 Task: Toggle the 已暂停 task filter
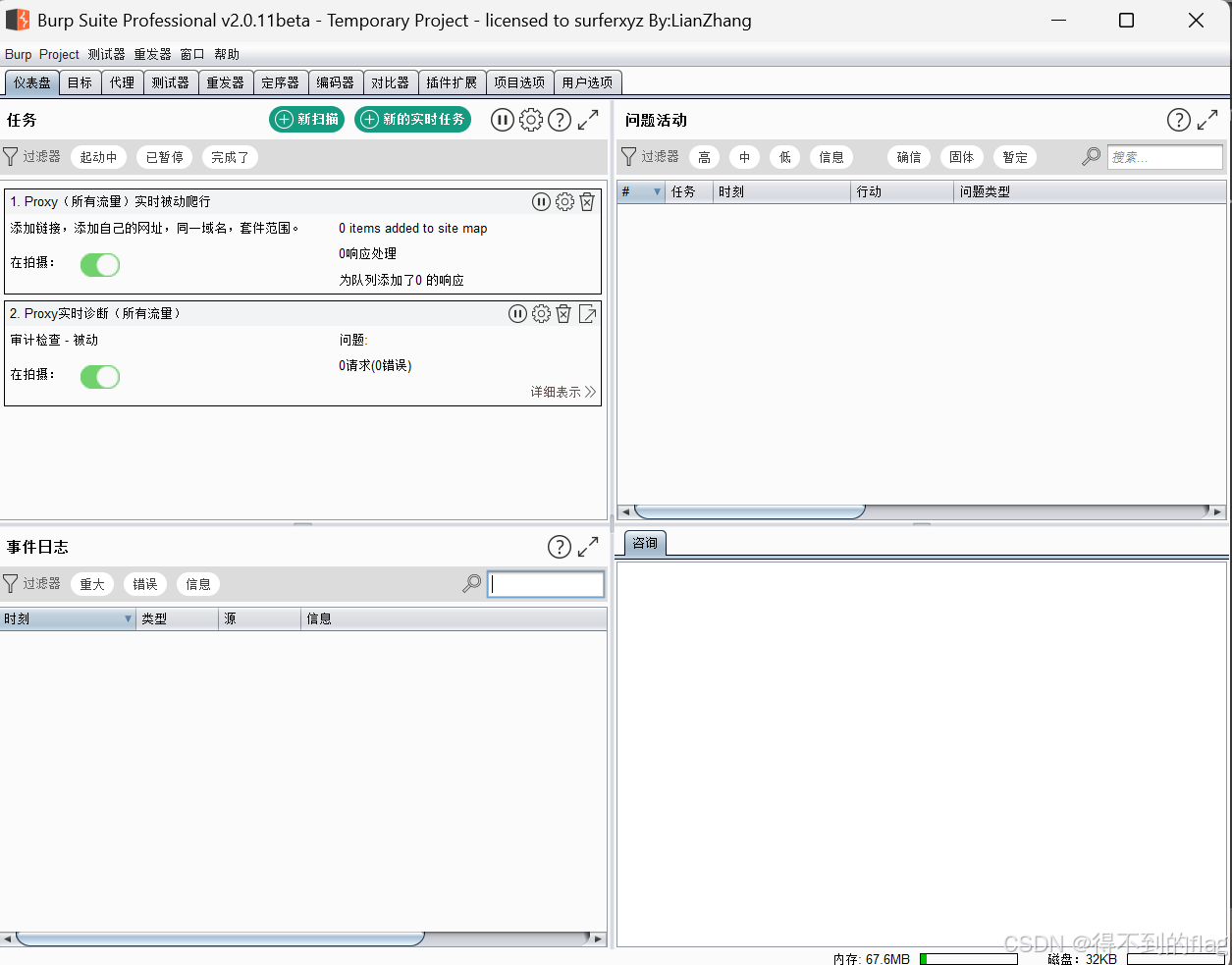[x=164, y=157]
